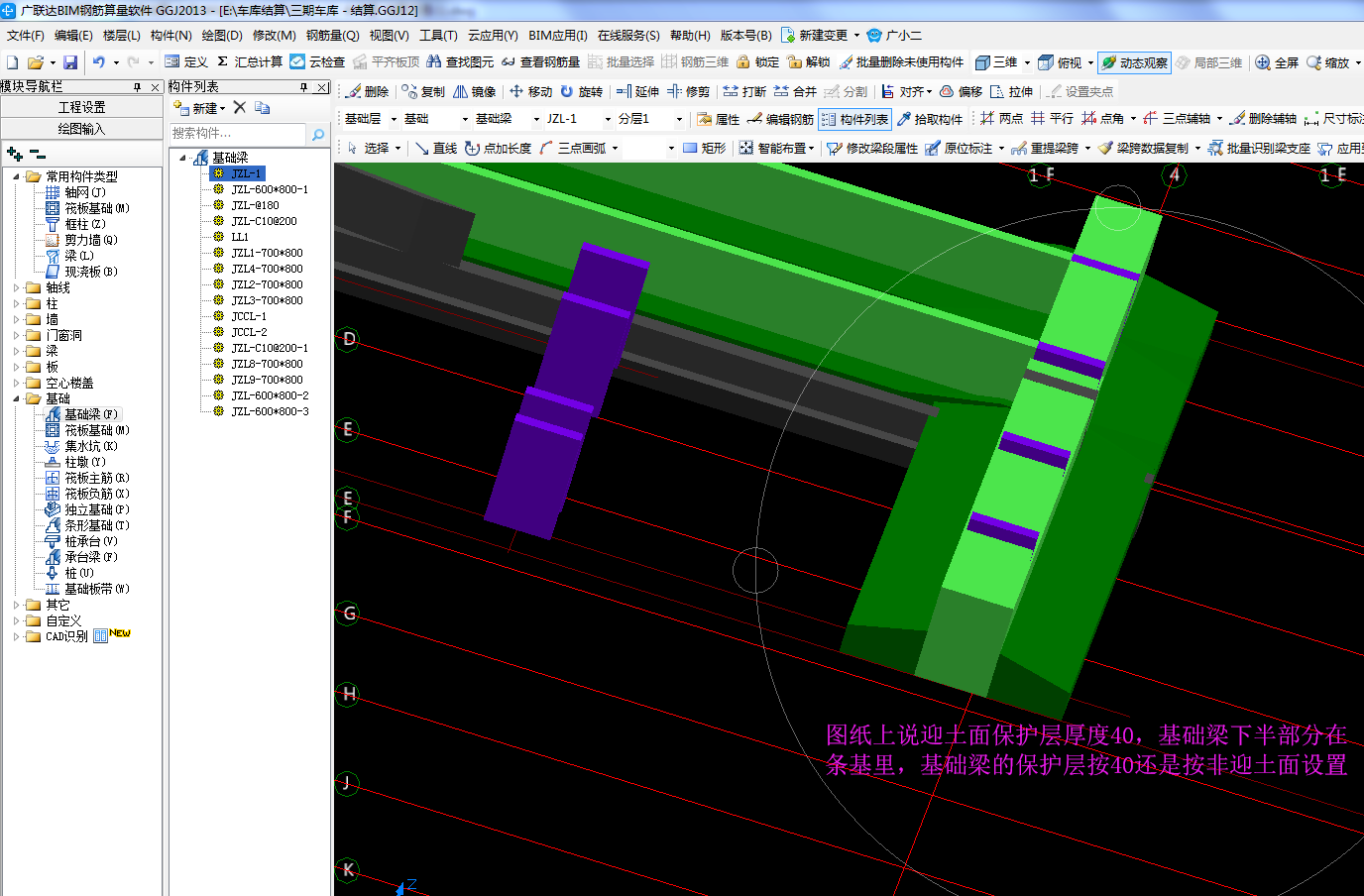Click the undo arrow icon
Screen dimensions: 1364x896
[x=99, y=61]
